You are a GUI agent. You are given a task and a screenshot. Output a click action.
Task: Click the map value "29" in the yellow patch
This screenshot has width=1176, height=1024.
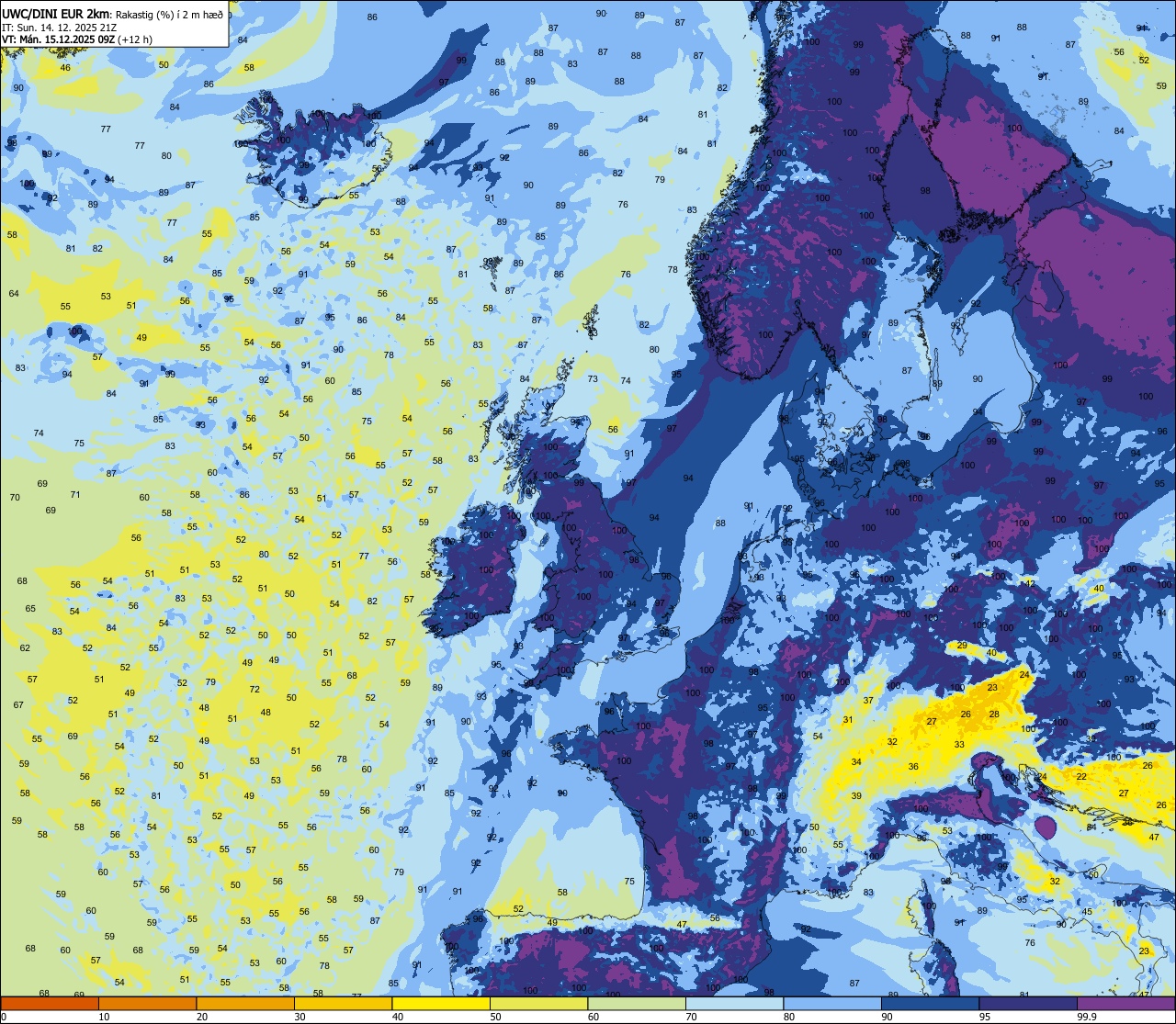pyautogui.click(x=962, y=646)
